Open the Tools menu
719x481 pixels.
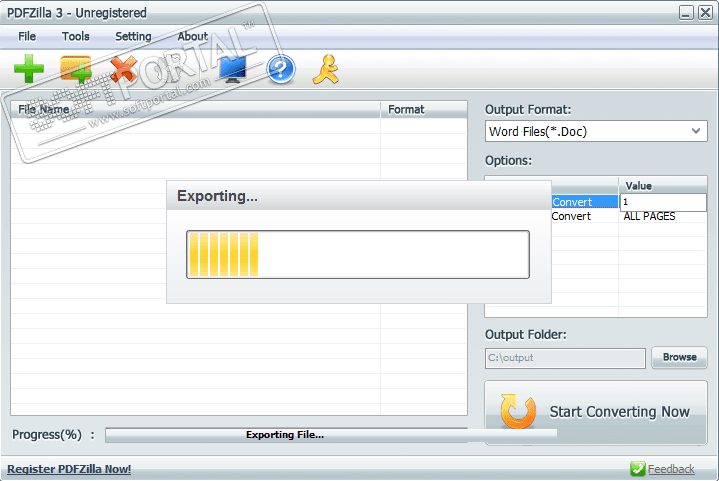pos(76,36)
